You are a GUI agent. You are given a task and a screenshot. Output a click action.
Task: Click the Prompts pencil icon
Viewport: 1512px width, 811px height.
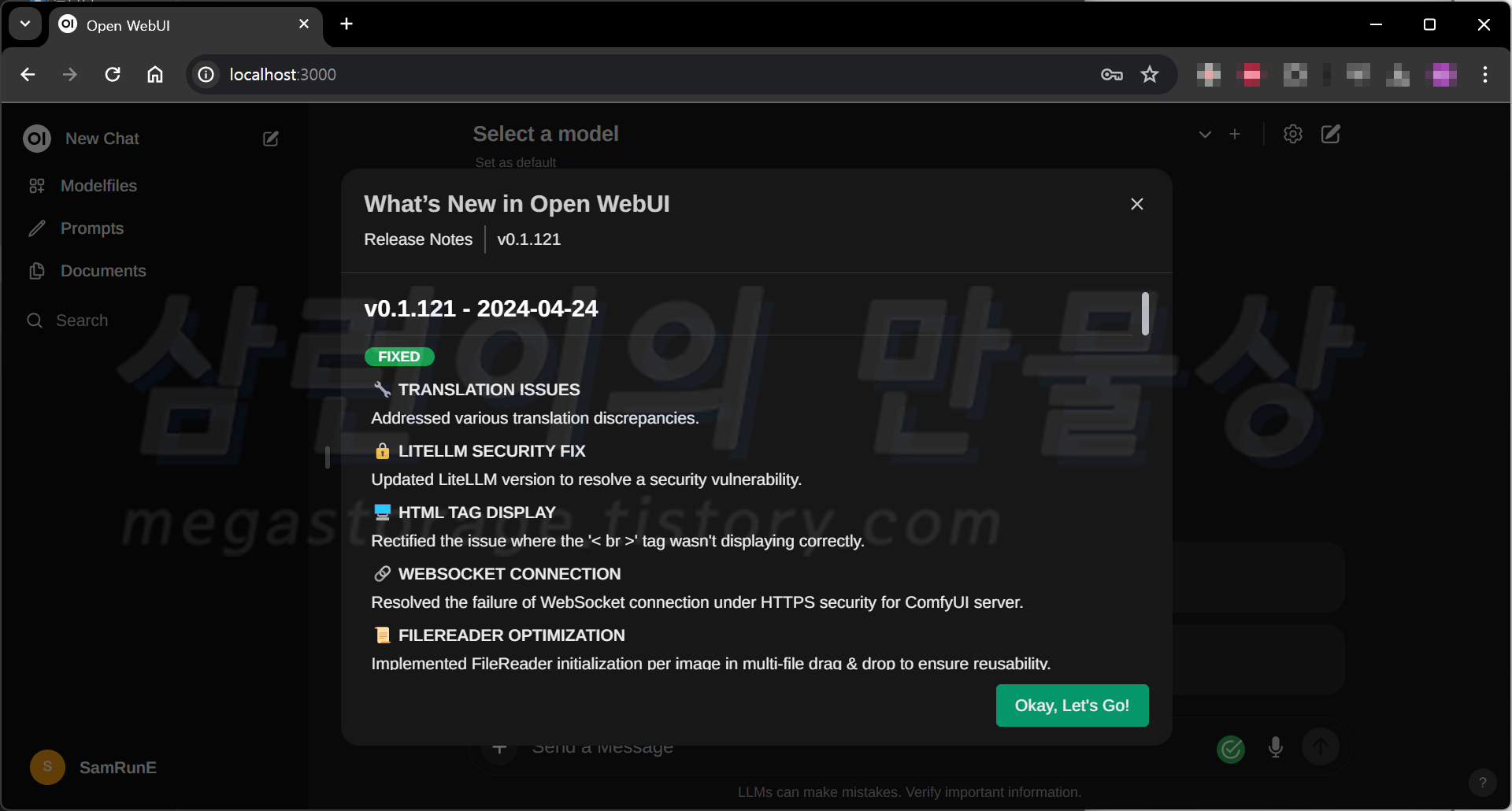point(37,228)
